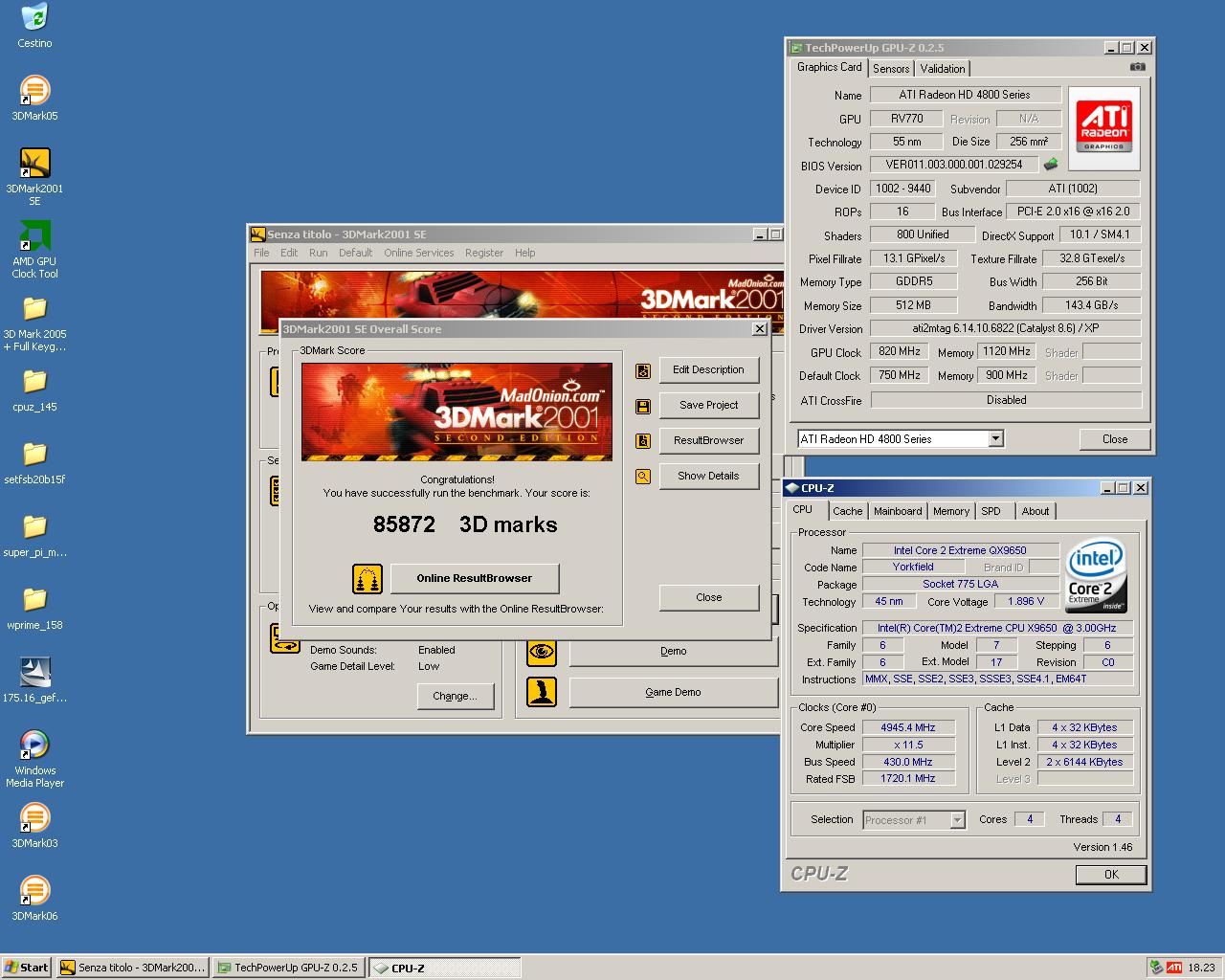
Task: Open the Help menu in 3DMark2001 SE
Action: 525,253
